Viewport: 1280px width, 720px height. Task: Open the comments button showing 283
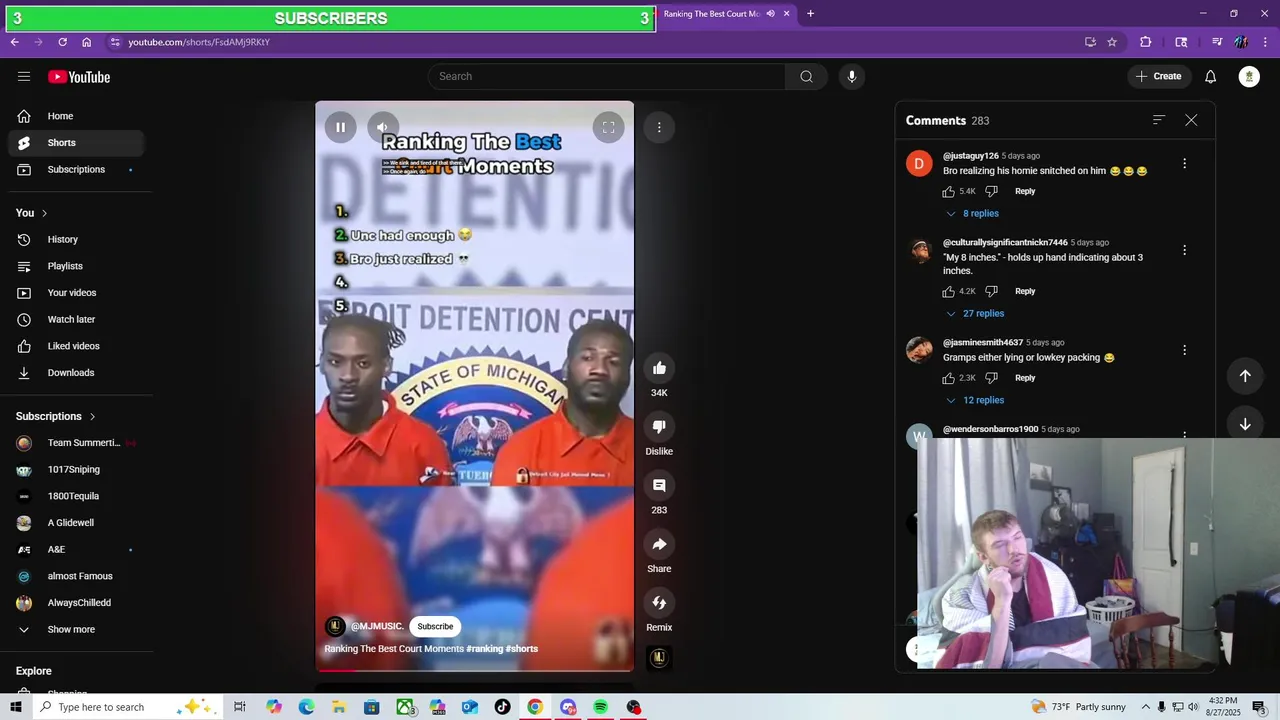point(659,485)
